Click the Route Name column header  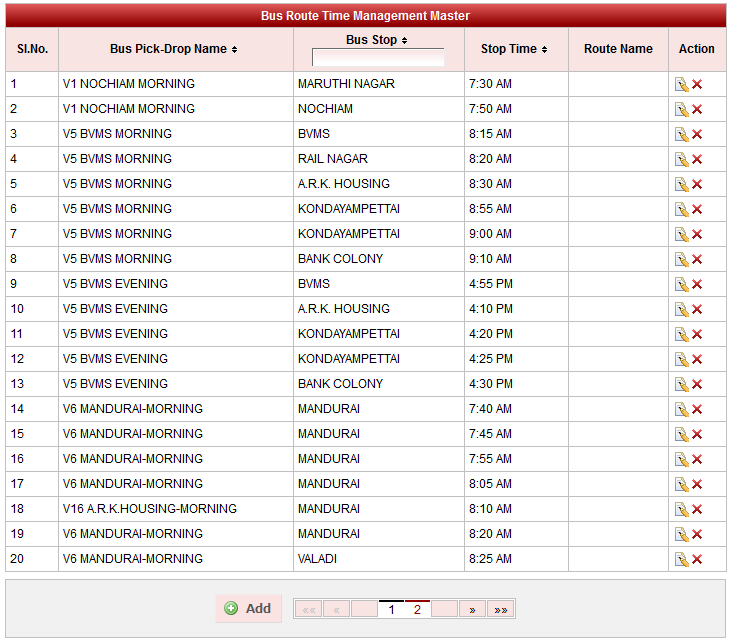coord(618,49)
